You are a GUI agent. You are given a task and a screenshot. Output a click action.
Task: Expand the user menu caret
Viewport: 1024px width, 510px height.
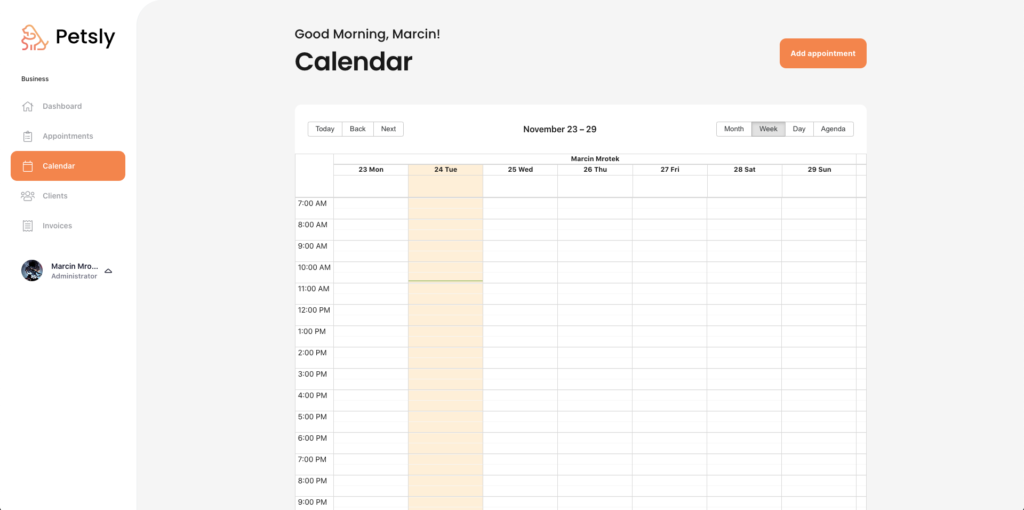[108, 270]
